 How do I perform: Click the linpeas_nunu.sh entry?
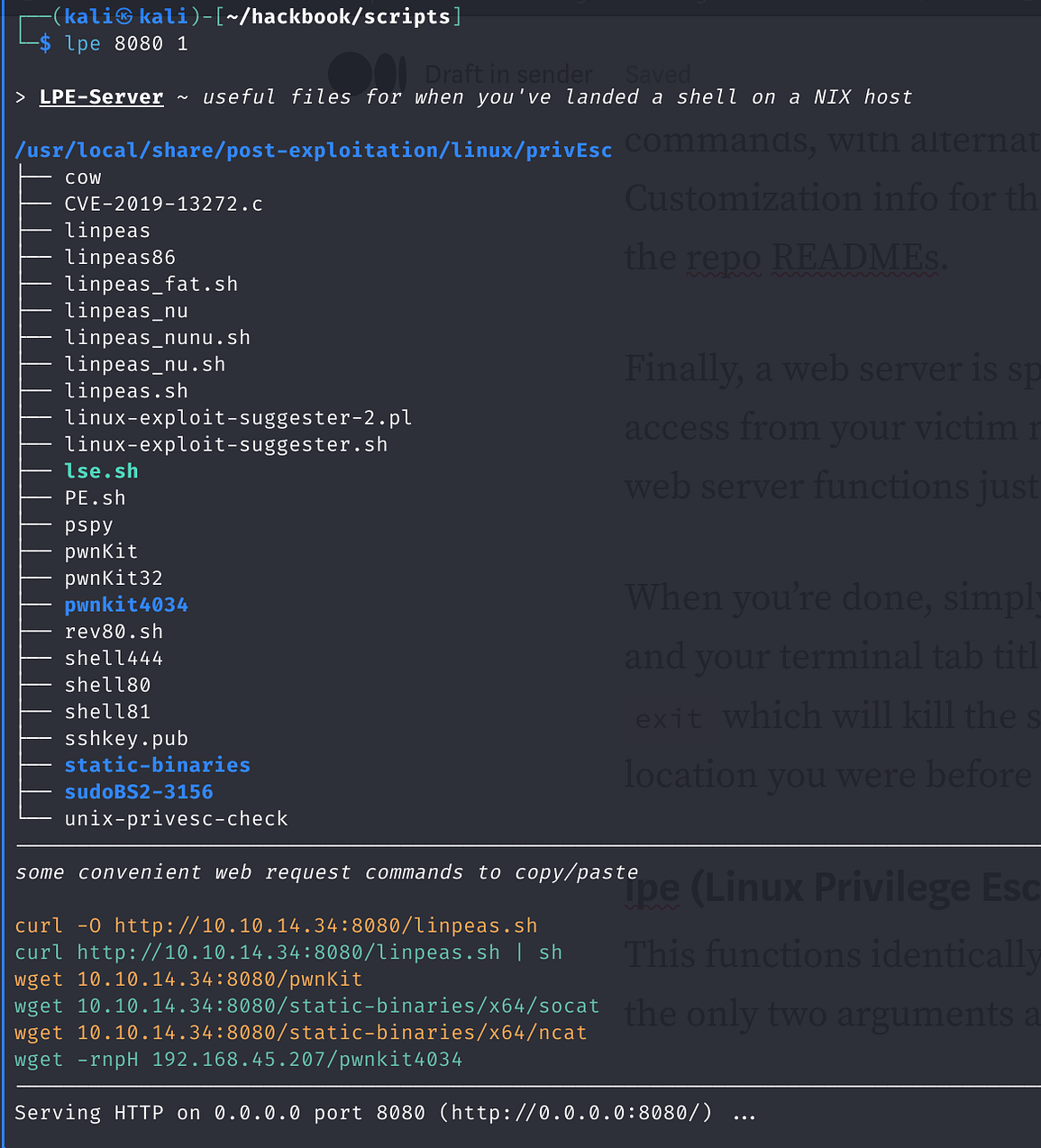coord(158,338)
